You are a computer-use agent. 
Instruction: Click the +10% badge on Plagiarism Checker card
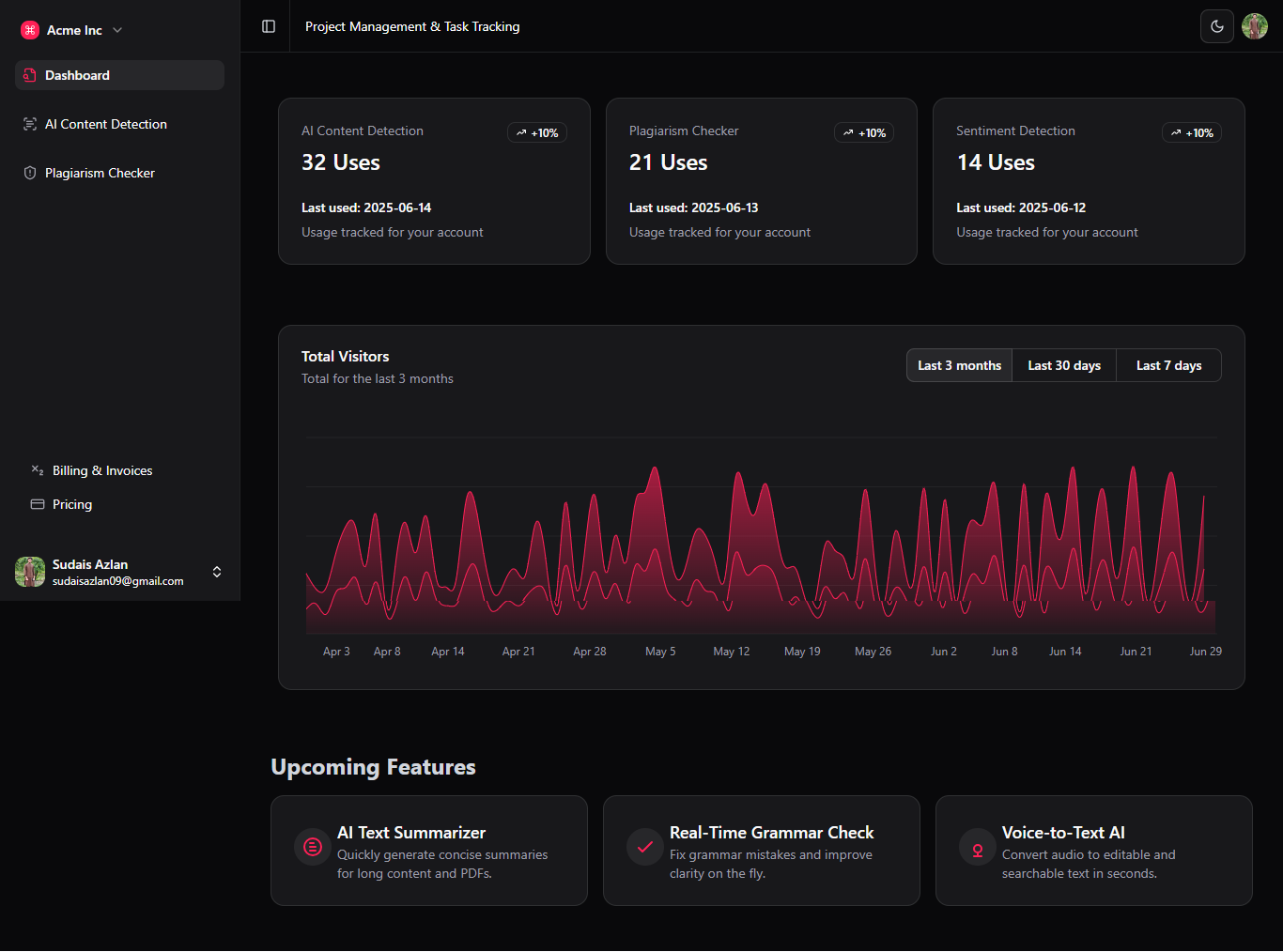(x=864, y=133)
